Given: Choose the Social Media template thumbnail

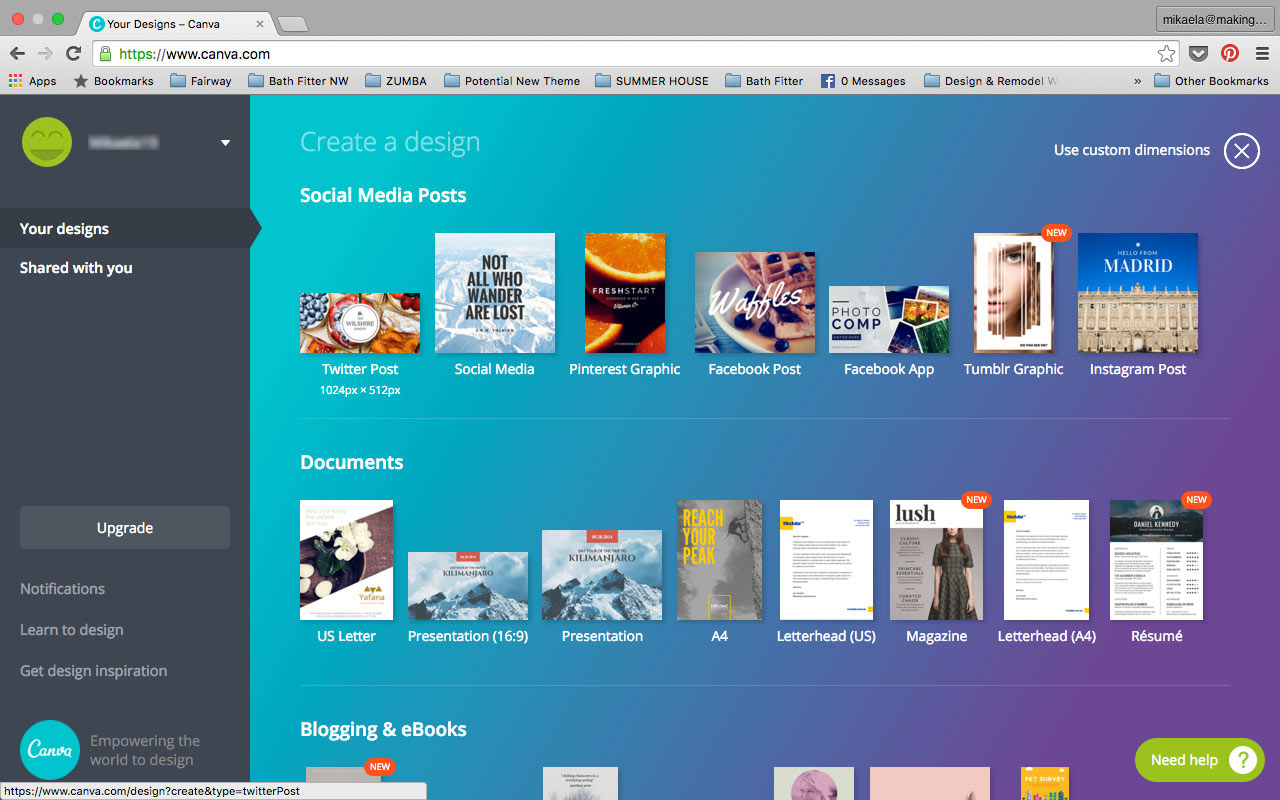Looking at the screenshot, I should (495, 293).
